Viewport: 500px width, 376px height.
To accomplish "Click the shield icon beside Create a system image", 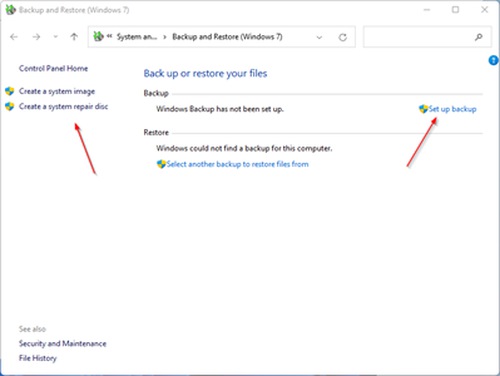I will (x=10, y=91).
